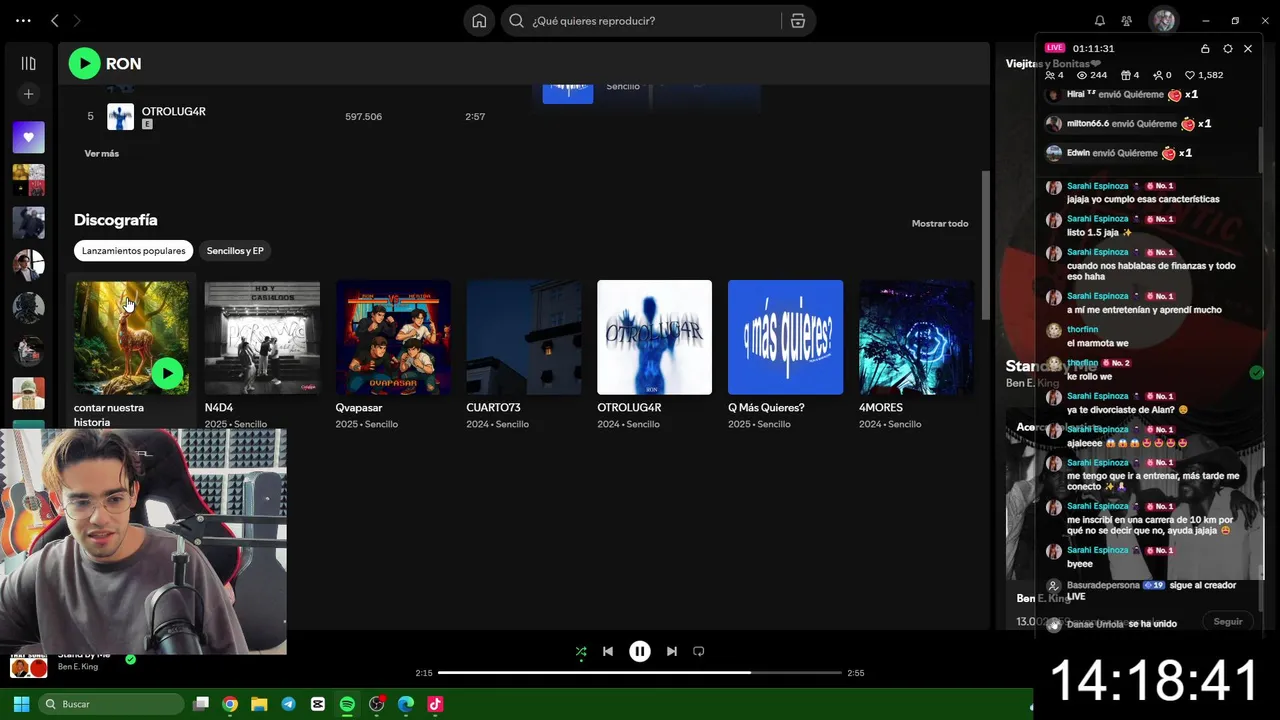This screenshot has width=1280, height=720.
Task: Pause the current song
Action: (x=640, y=651)
